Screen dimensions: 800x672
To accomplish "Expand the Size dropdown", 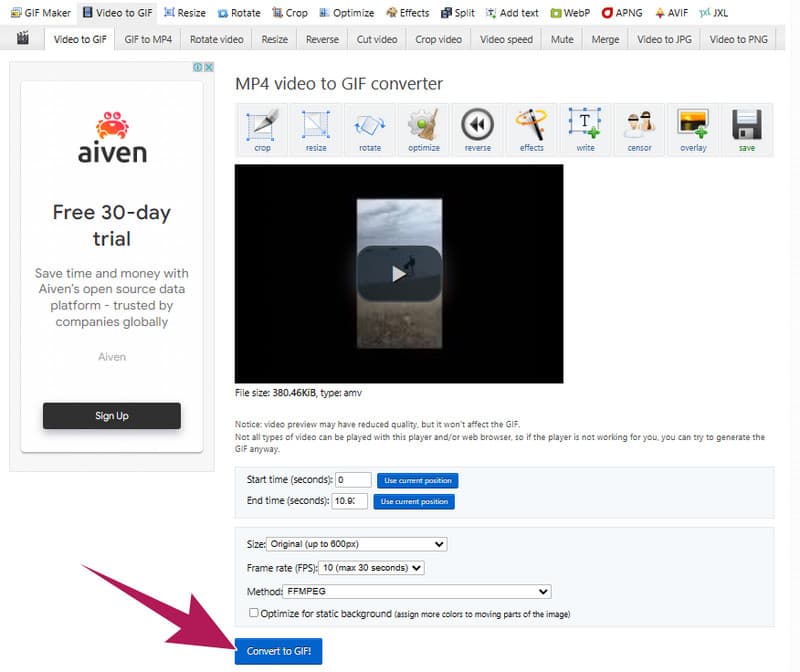I will (357, 544).
